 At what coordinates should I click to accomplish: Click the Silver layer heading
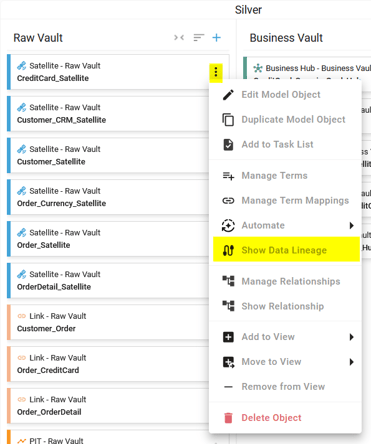pyautogui.click(x=248, y=10)
